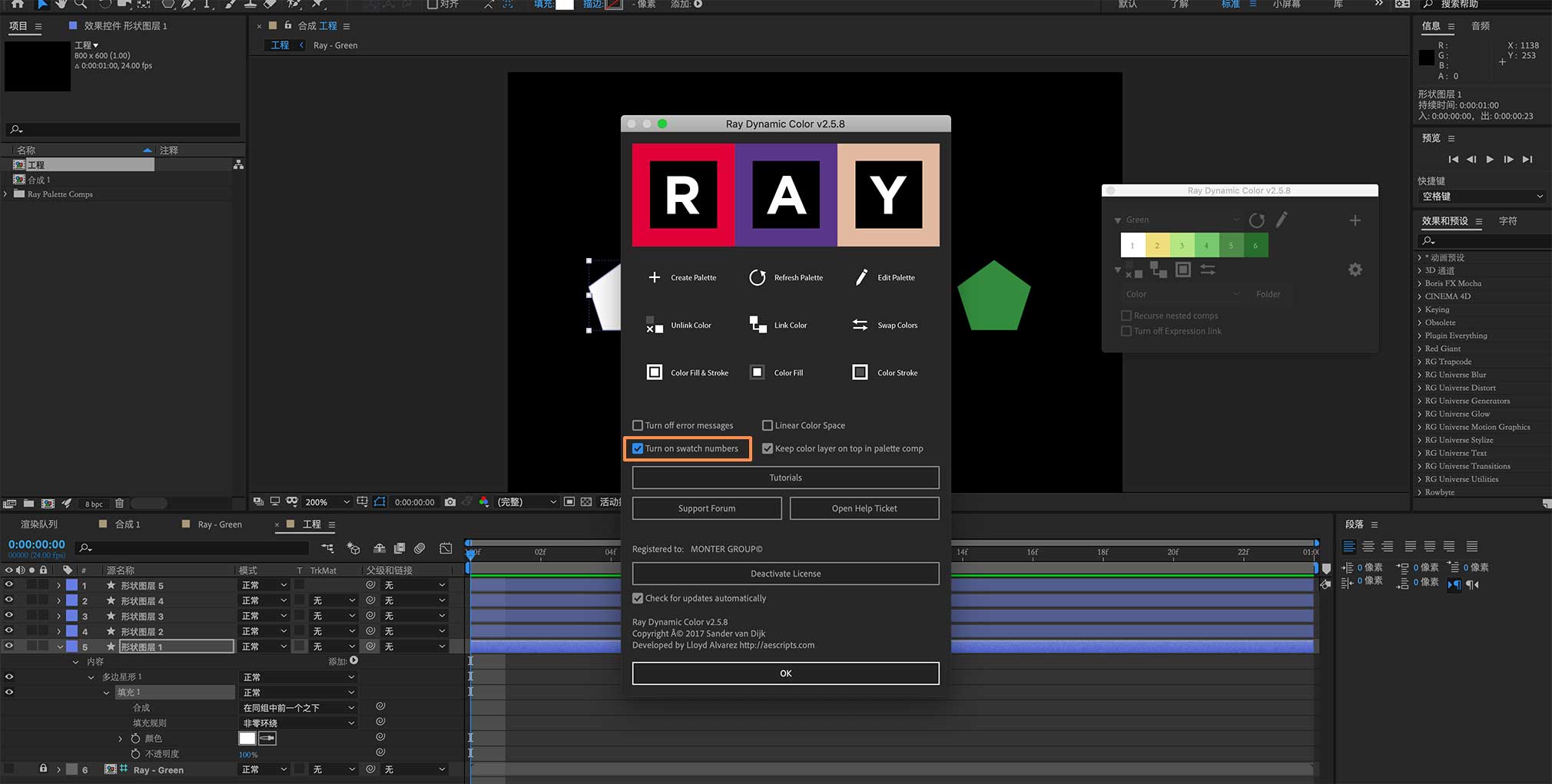
Task: Click the Refresh Palette icon
Action: (758, 277)
